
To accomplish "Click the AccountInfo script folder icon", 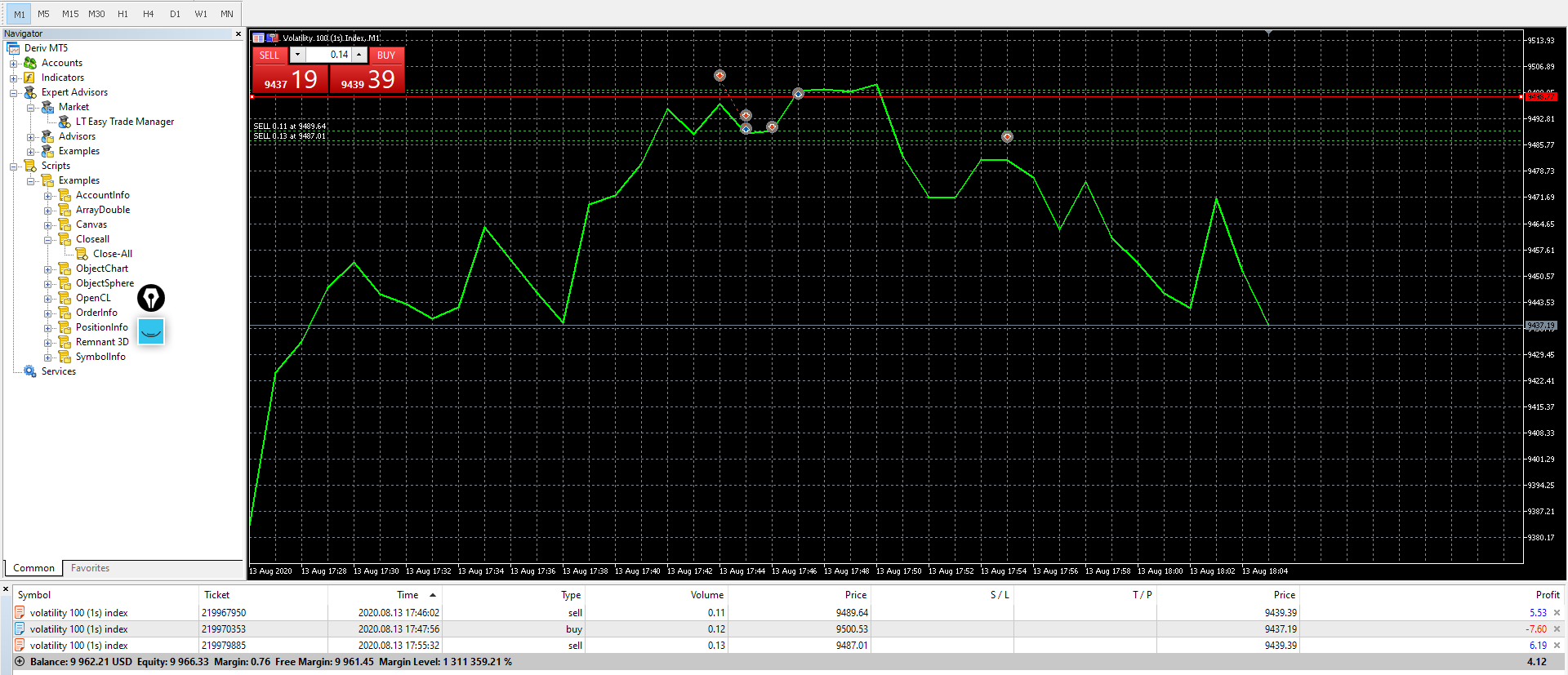I will (65, 195).
